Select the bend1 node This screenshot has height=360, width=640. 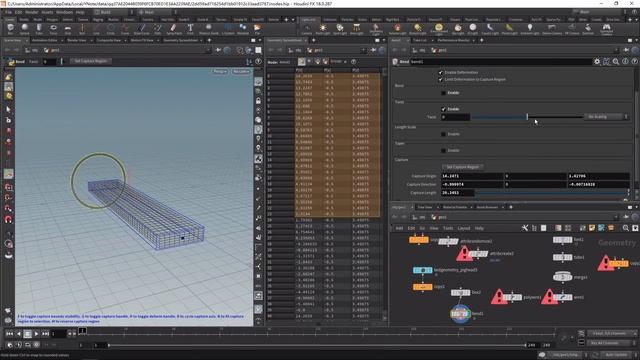point(460,313)
